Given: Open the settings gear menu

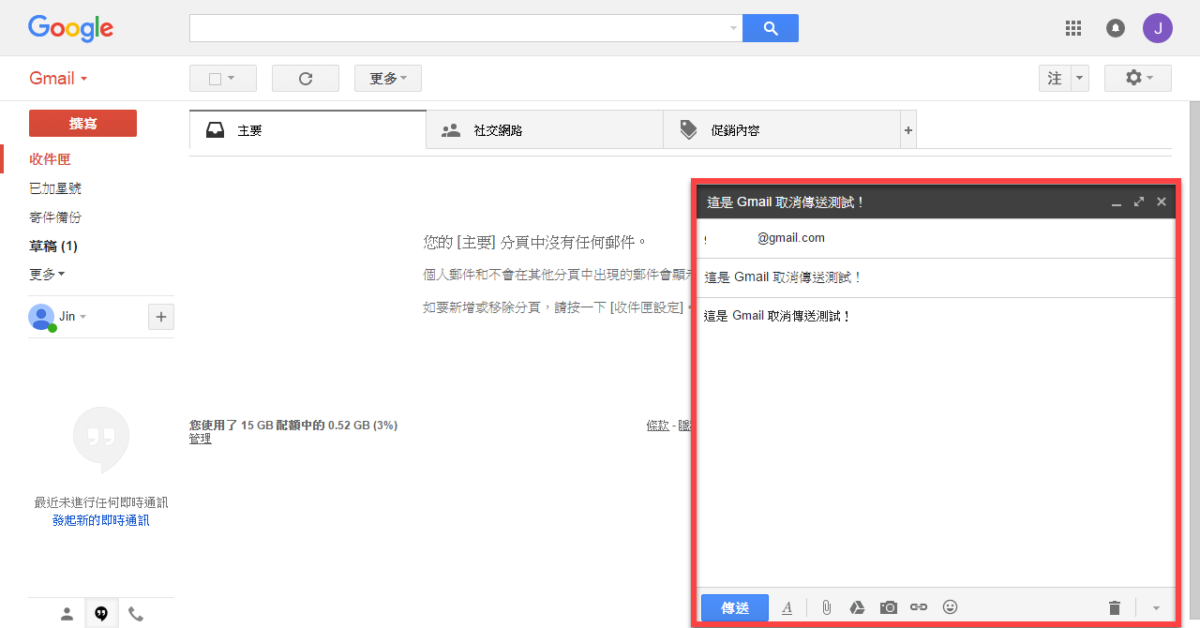Looking at the screenshot, I should [1138, 78].
